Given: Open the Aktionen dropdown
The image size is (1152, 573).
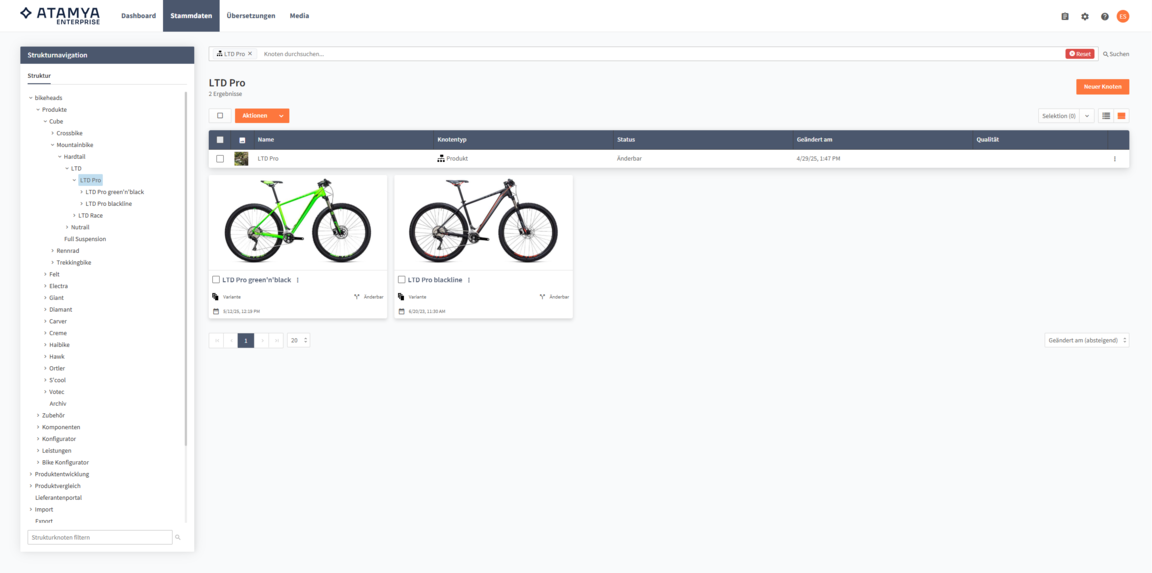Looking at the screenshot, I should click(x=262, y=115).
